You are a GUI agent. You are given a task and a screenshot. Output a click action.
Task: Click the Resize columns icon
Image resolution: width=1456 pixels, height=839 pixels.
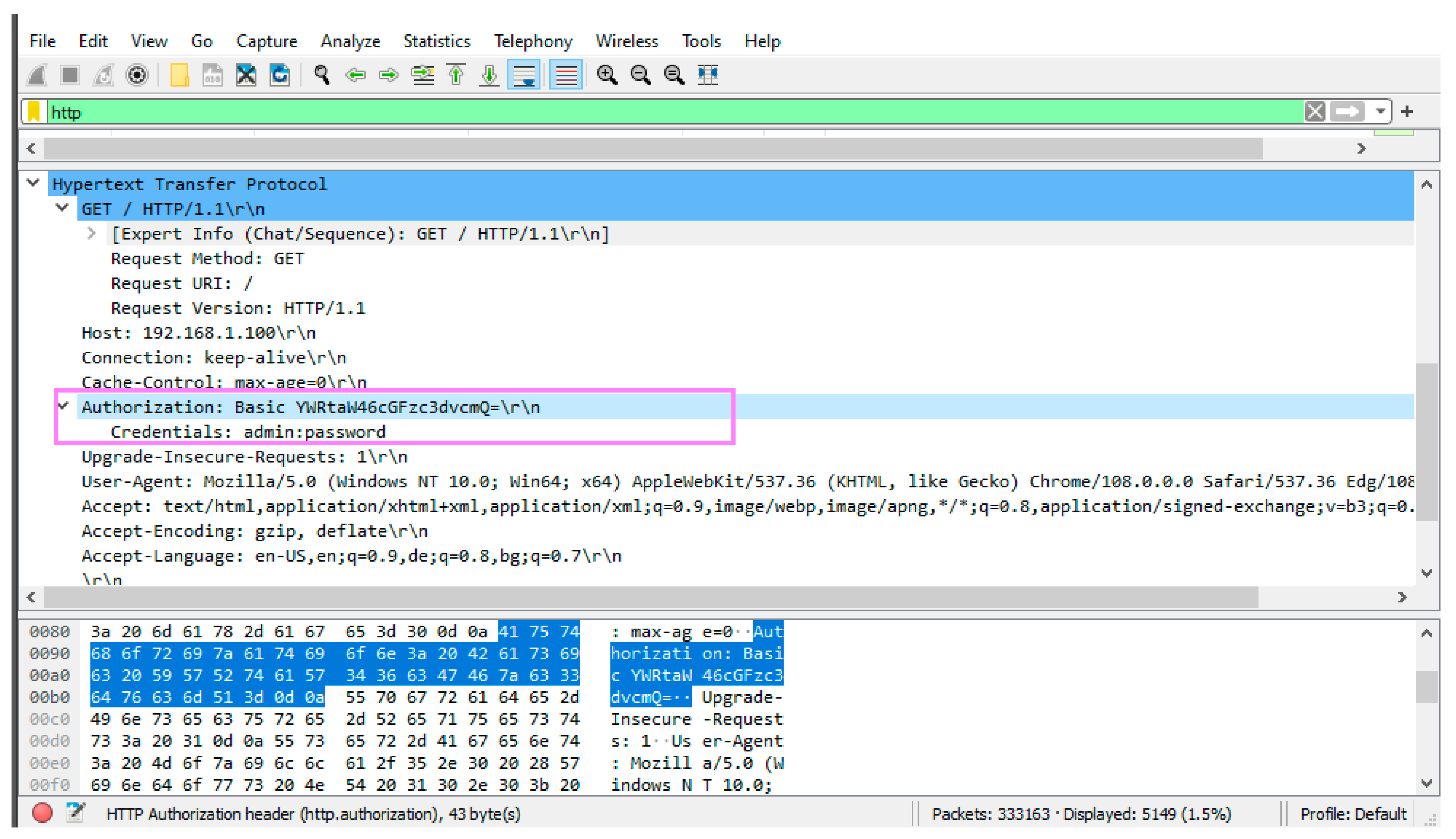pos(708,75)
